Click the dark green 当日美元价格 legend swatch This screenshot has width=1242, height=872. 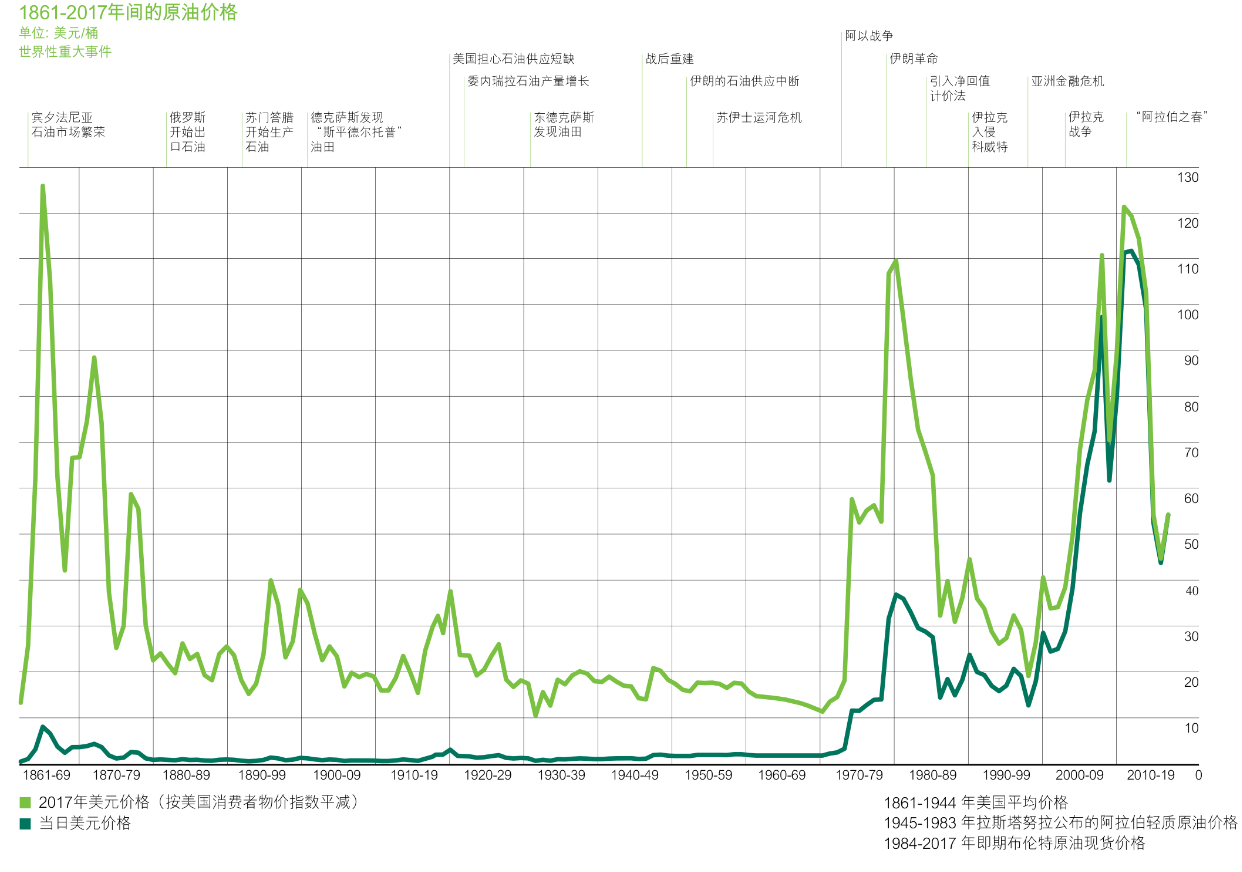pos(26,824)
